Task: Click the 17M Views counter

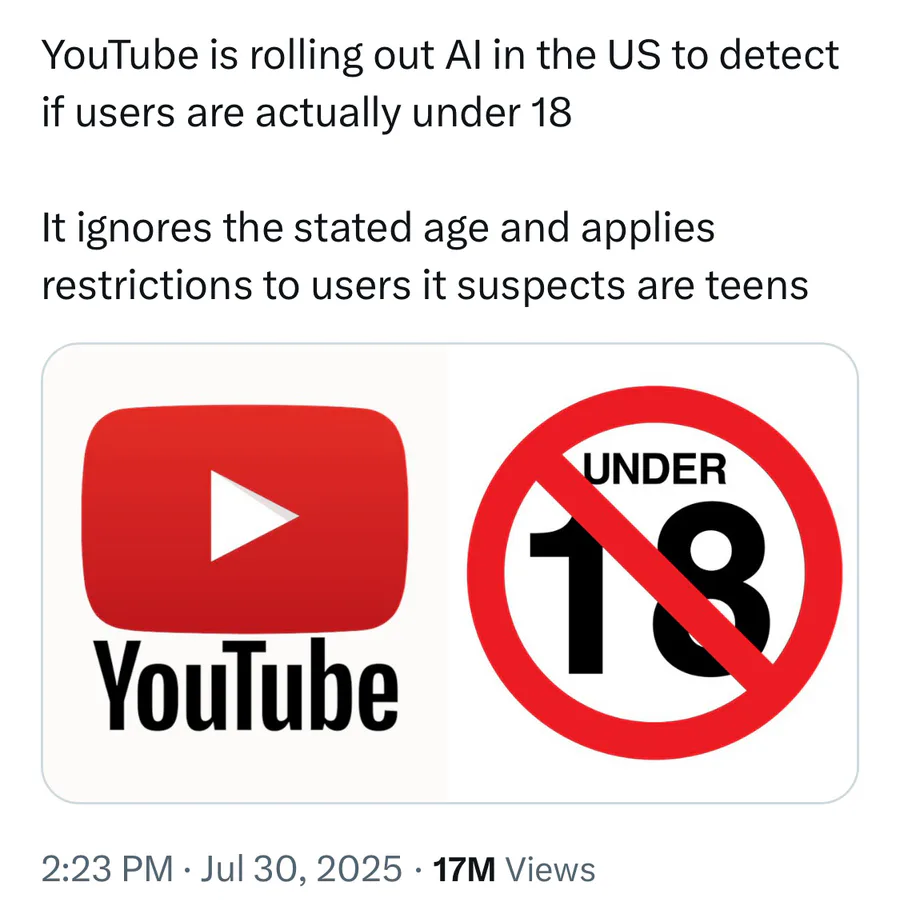Action: click(514, 869)
